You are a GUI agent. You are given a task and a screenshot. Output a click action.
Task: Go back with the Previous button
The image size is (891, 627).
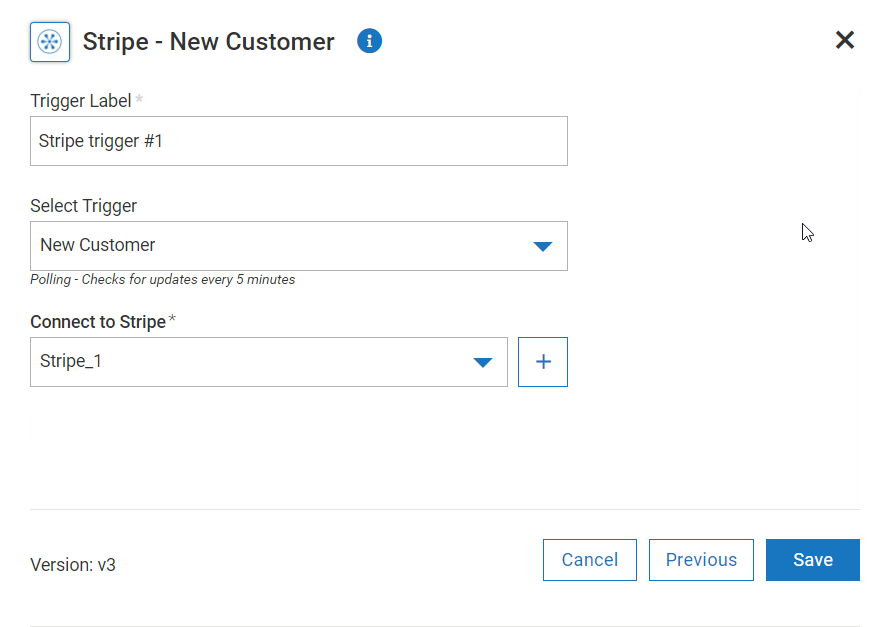(701, 560)
